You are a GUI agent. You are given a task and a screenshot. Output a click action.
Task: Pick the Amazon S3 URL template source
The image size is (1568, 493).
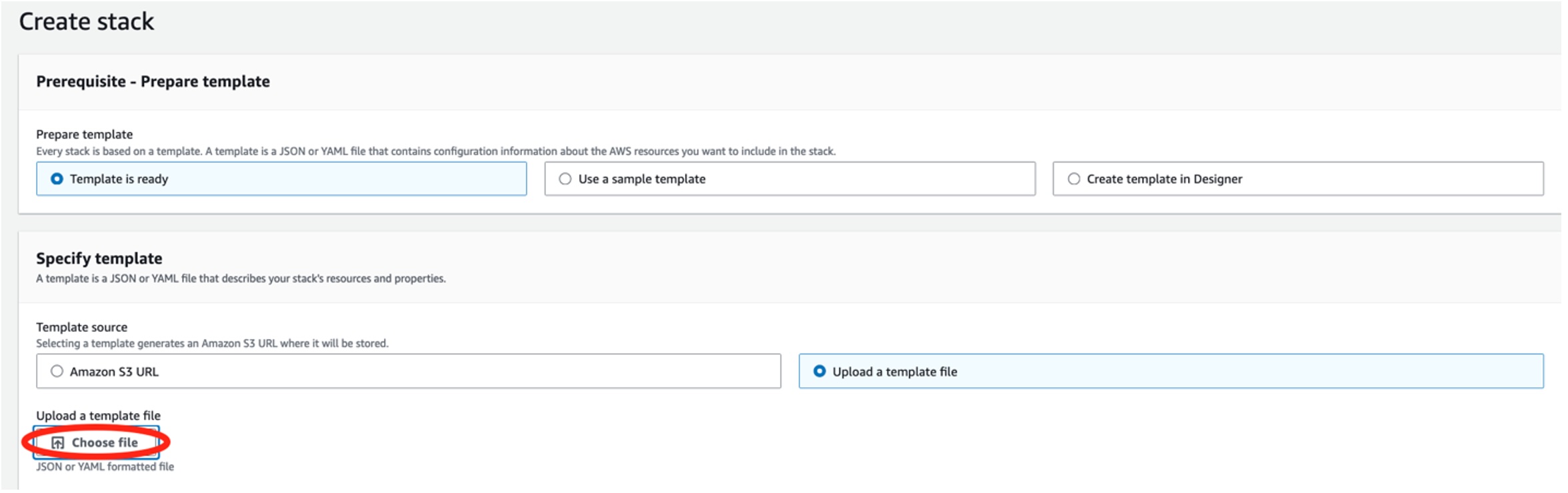pos(409,372)
